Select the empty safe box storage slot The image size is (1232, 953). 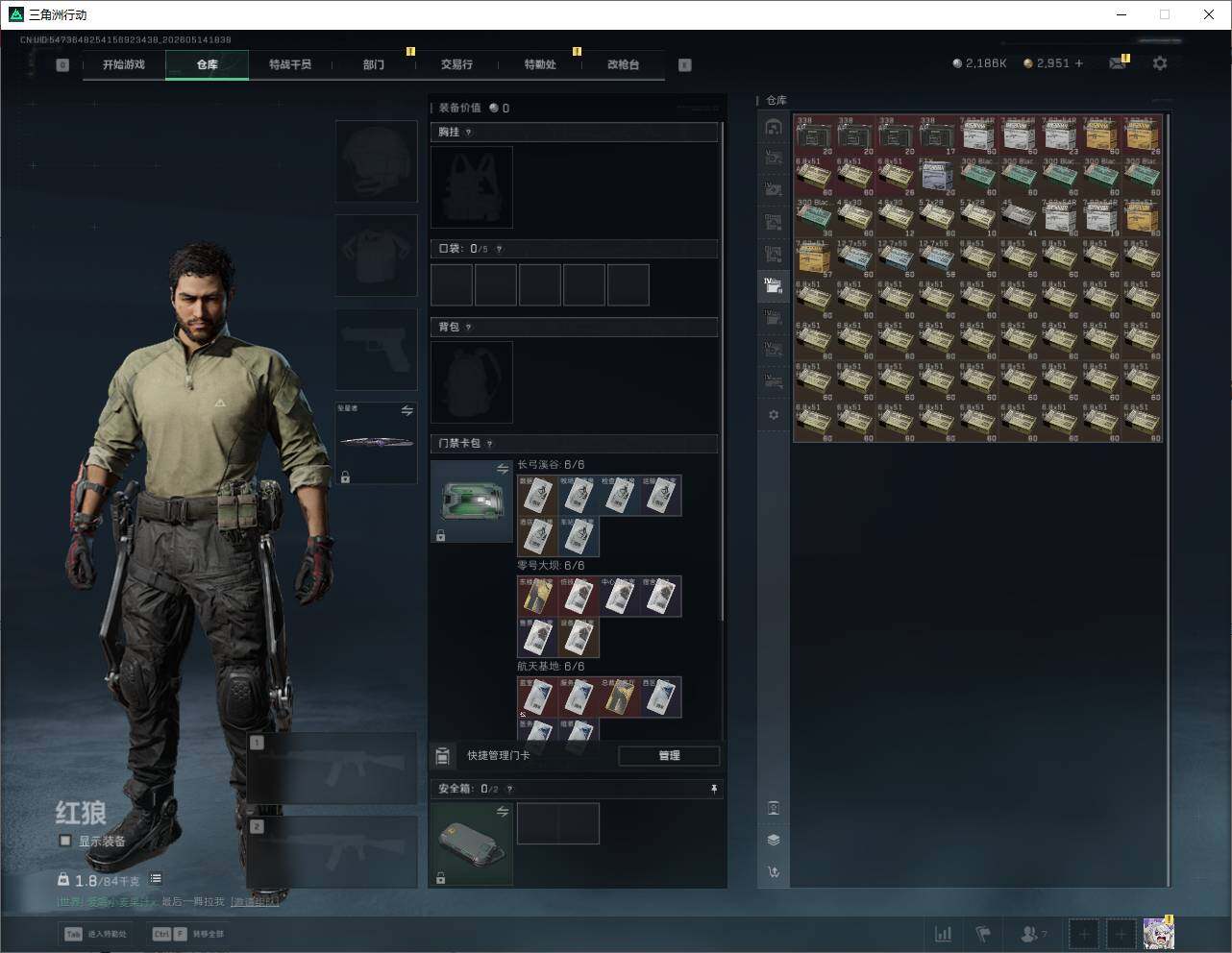click(558, 824)
